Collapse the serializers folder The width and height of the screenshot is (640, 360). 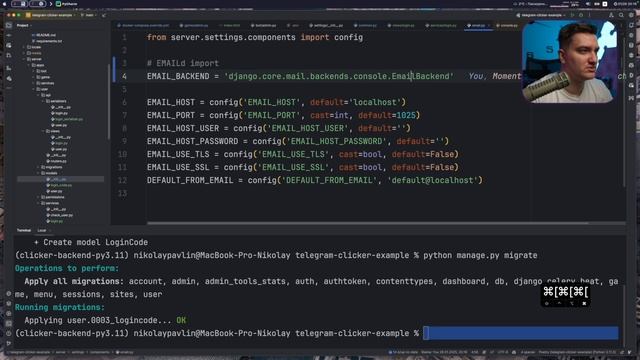tap(43, 101)
